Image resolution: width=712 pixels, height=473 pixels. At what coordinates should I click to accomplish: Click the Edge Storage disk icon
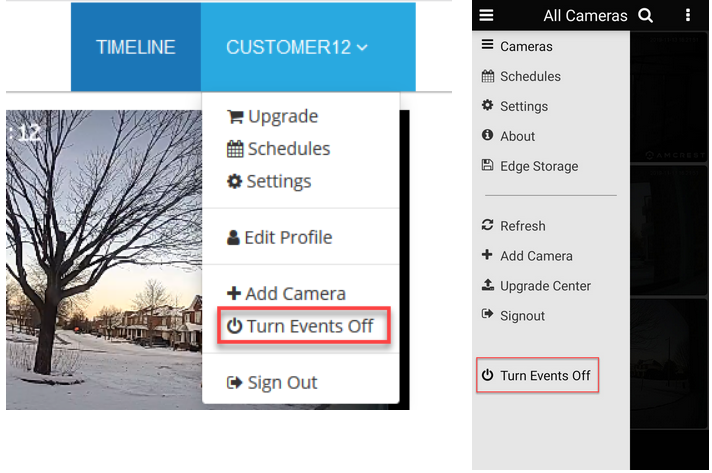point(488,166)
